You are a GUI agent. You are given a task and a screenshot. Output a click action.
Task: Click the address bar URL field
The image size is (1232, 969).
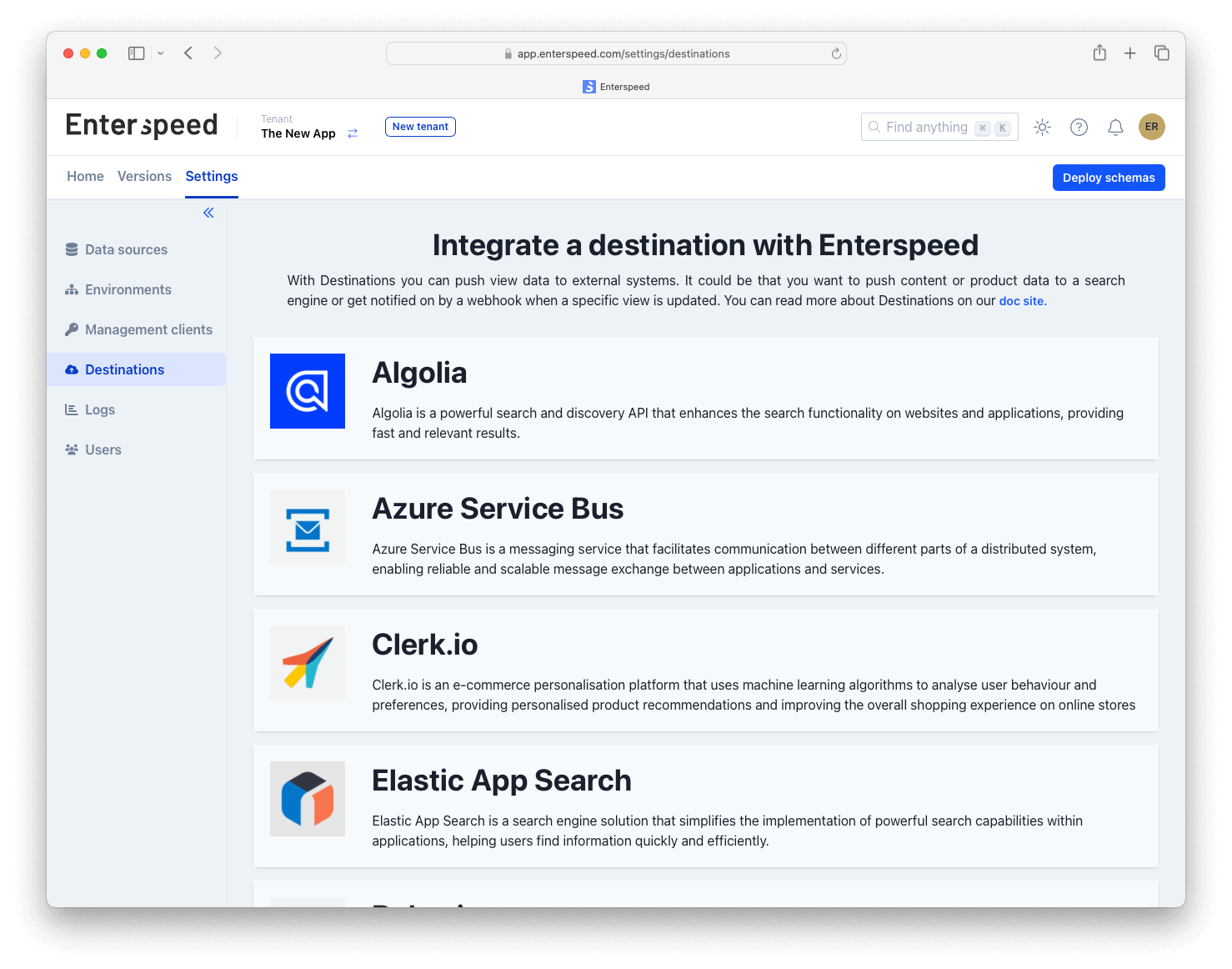616,53
